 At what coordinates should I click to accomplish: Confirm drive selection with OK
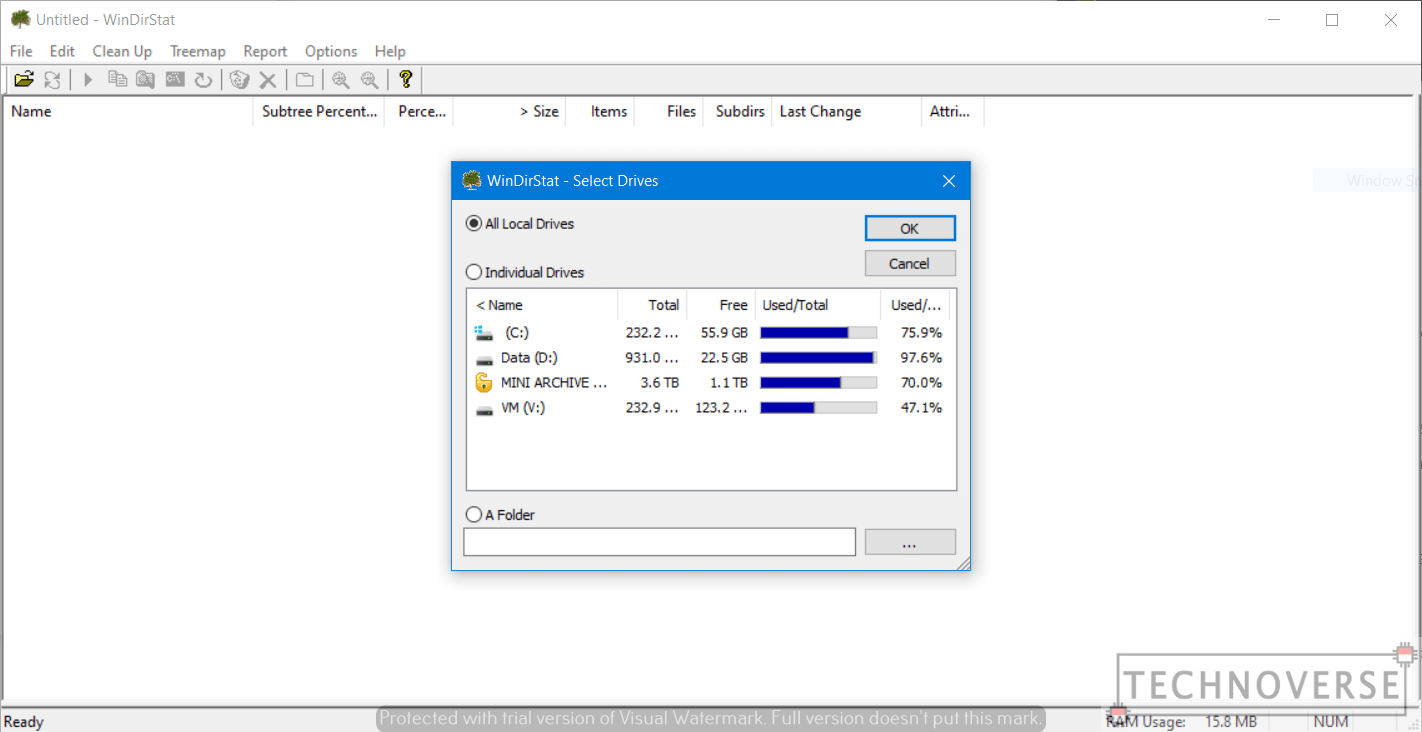coord(910,228)
